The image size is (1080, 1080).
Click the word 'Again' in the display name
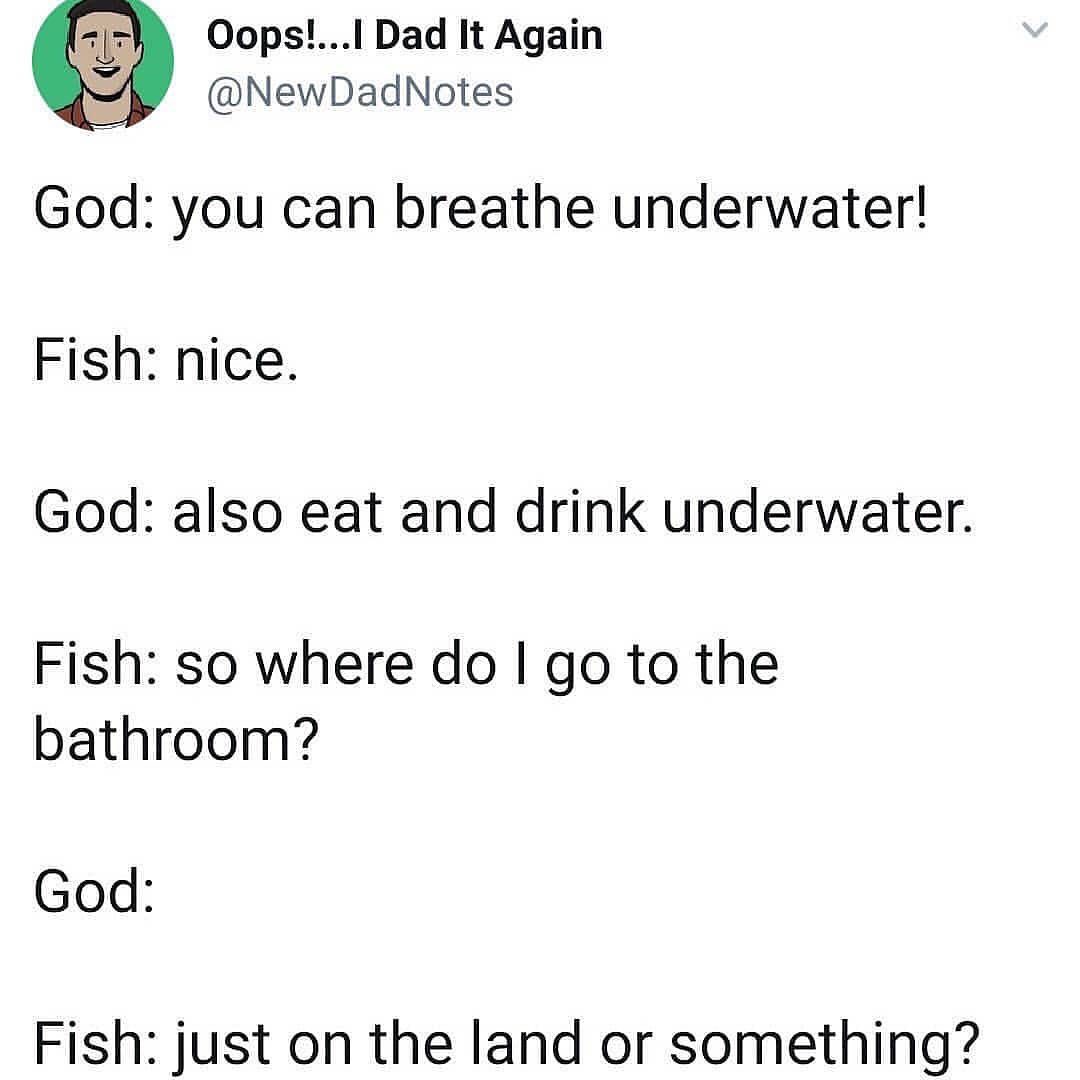pos(548,38)
